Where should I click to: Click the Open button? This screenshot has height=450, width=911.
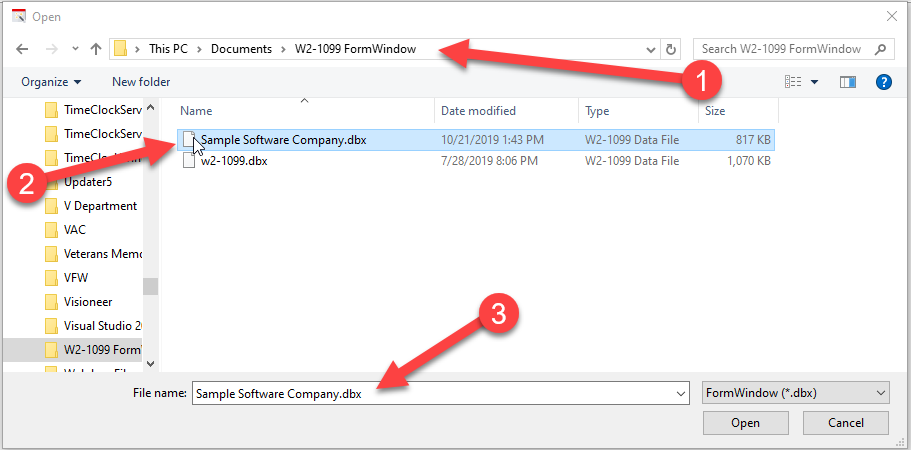[x=745, y=423]
